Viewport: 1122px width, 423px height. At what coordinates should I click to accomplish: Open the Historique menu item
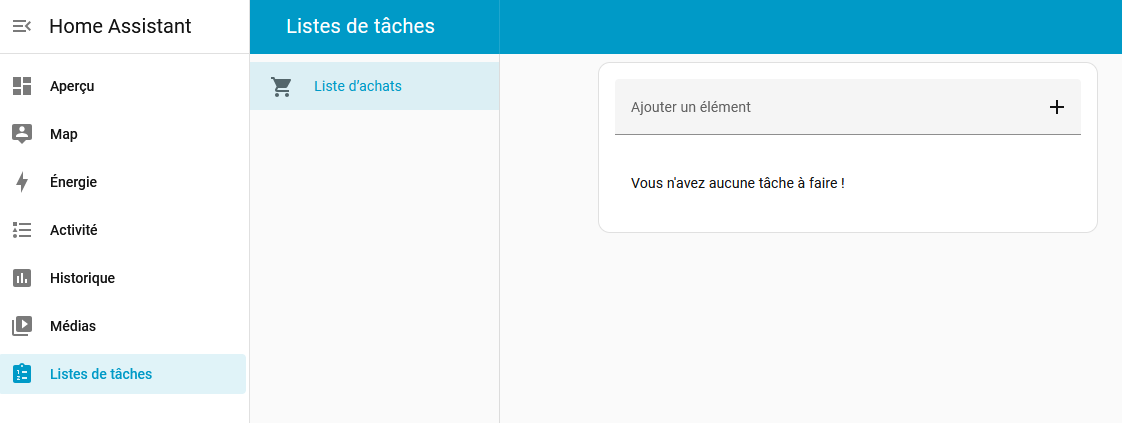[82, 278]
